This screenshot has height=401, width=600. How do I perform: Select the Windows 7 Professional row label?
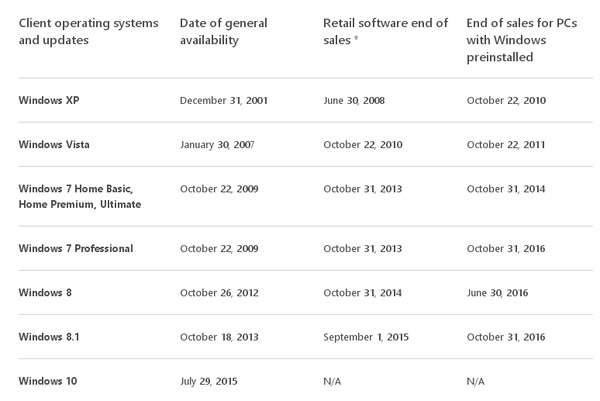click(x=76, y=248)
